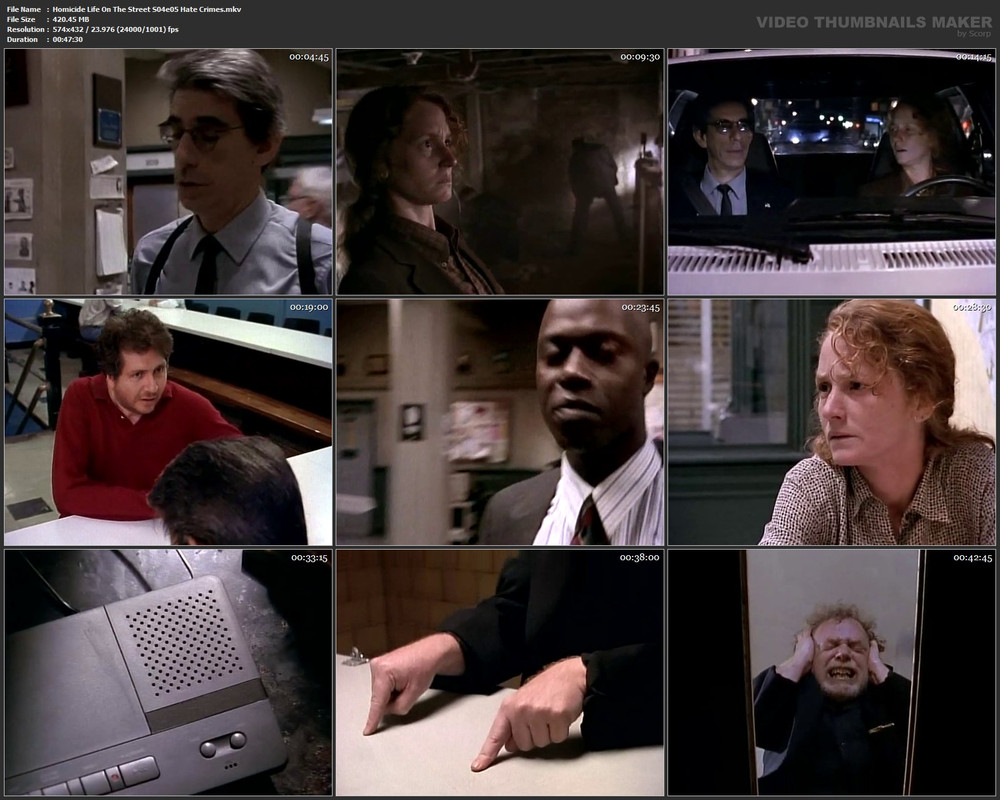
Task: Click the 00:19:00 timestamp label
Action: [309, 307]
